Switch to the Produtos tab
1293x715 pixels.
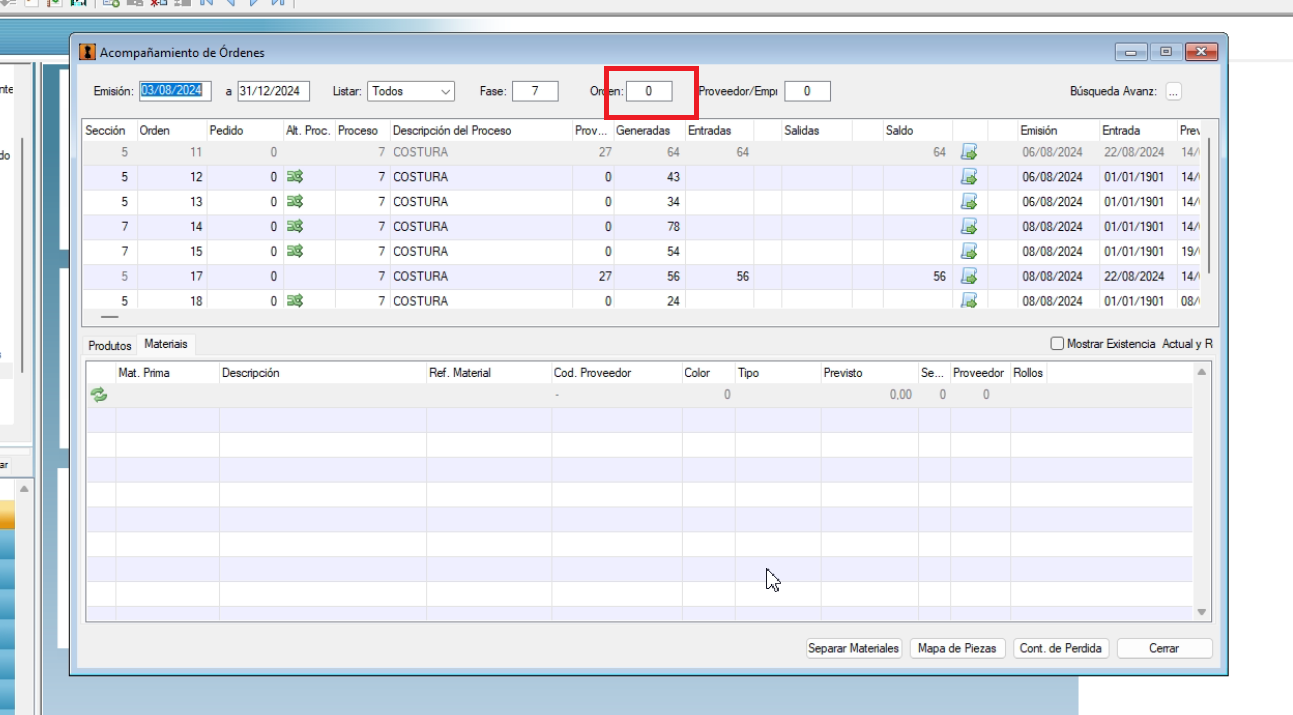tap(110, 345)
